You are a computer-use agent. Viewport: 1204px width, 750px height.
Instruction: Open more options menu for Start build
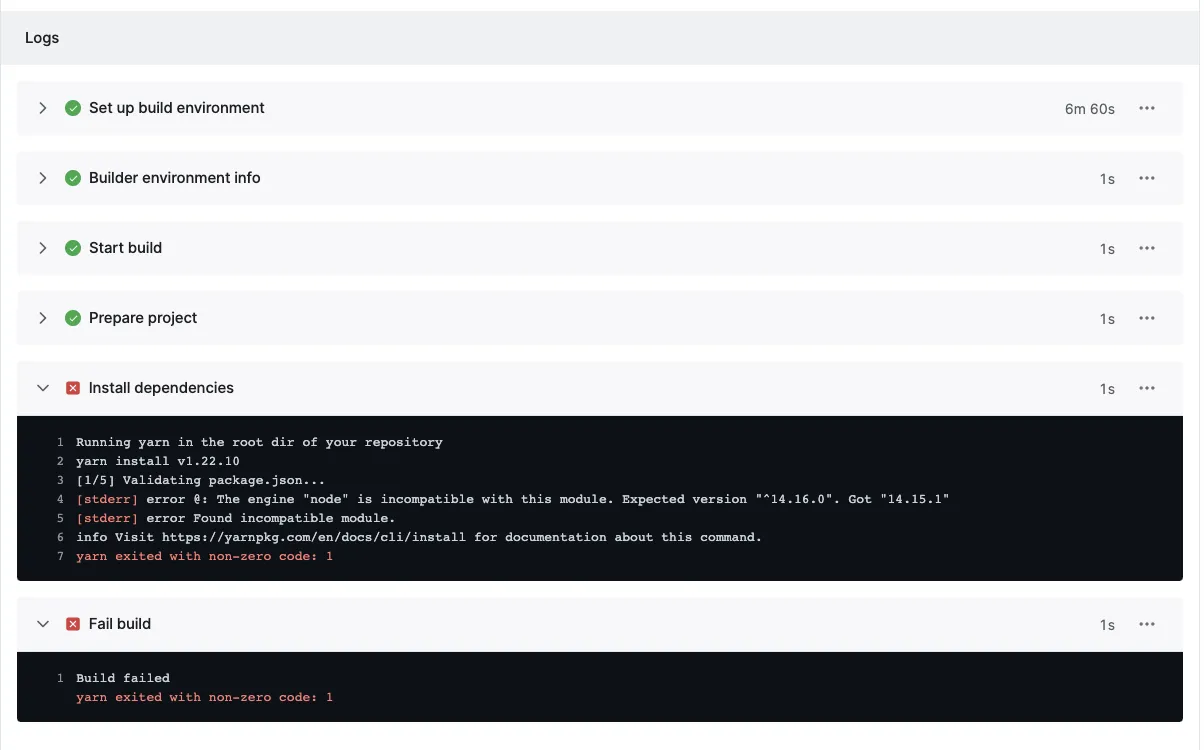(1147, 248)
